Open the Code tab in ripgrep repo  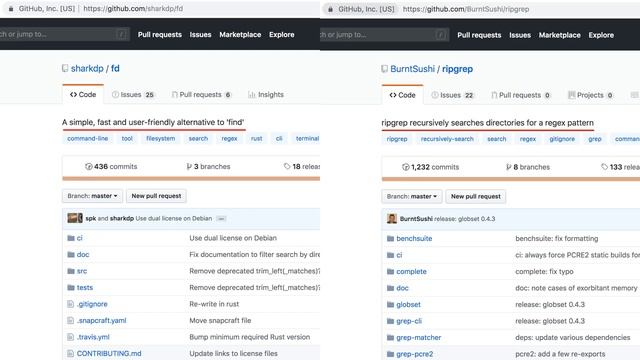click(x=402, y=95)
